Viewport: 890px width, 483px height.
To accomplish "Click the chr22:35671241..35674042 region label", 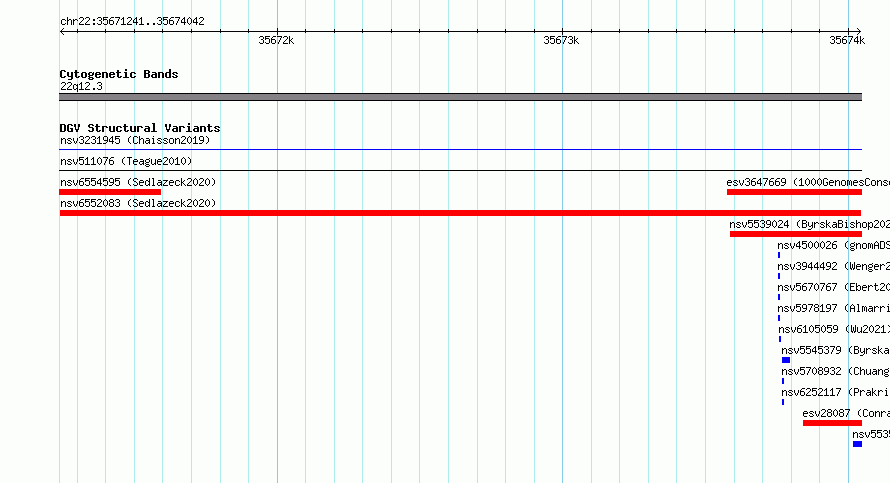I will (132, 21).
